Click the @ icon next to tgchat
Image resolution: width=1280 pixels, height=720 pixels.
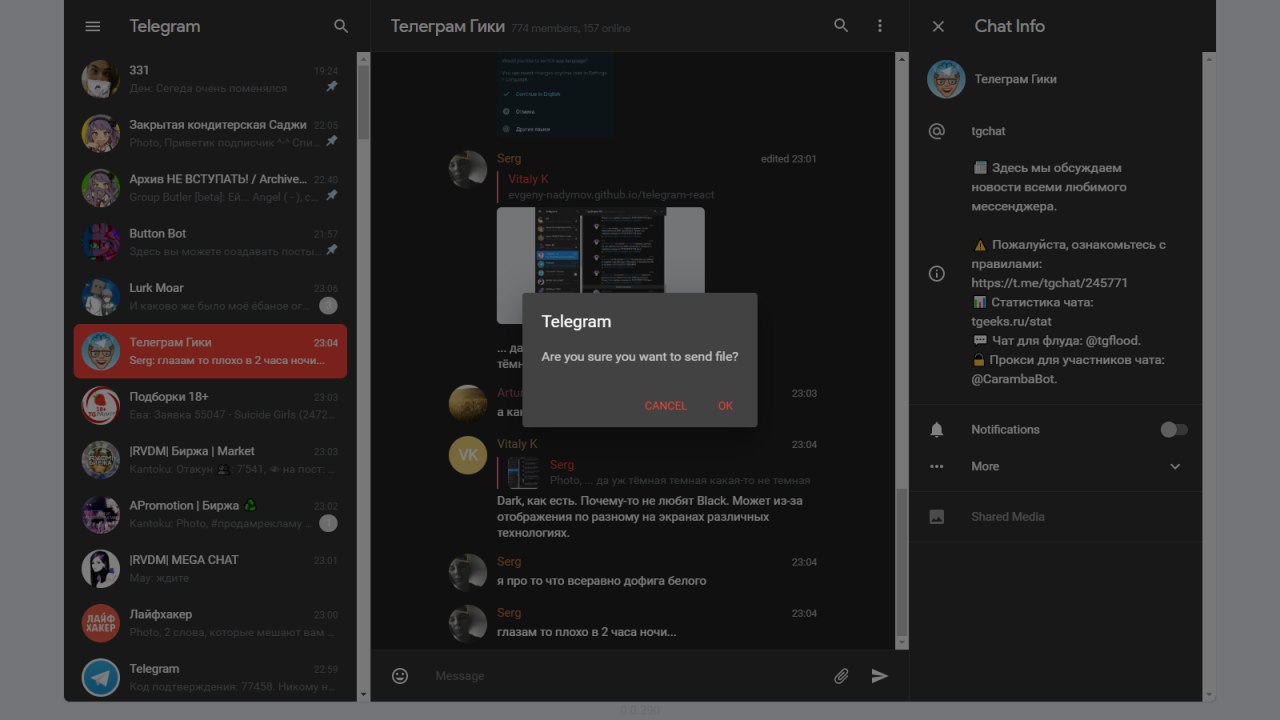(937, 131)
